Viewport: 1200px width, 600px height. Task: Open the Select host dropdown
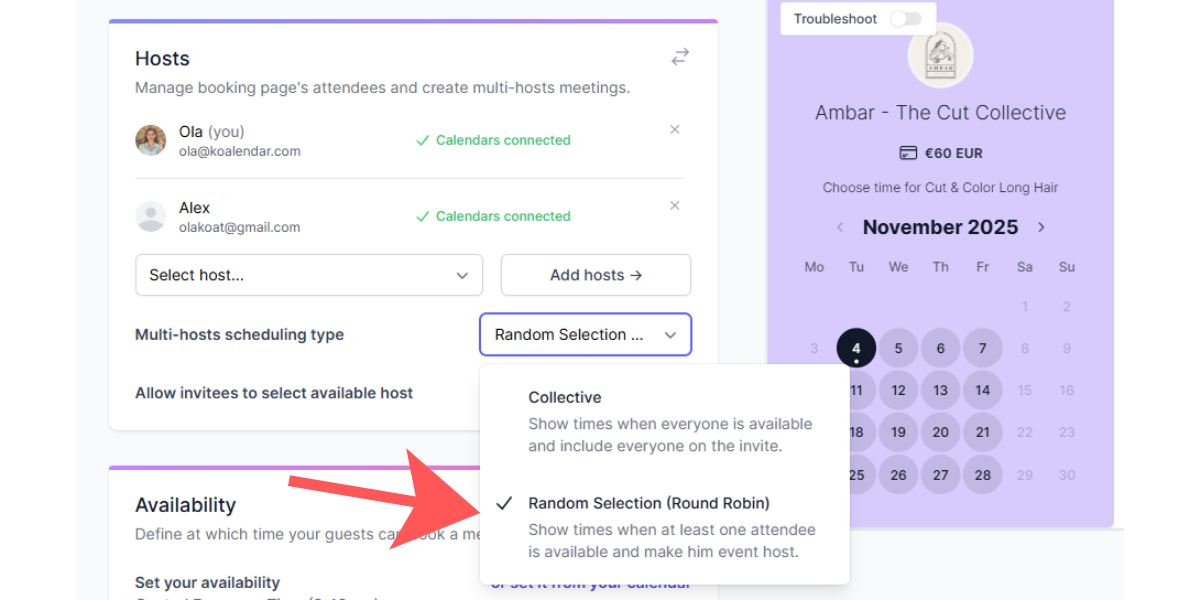(x=308, y=274)
